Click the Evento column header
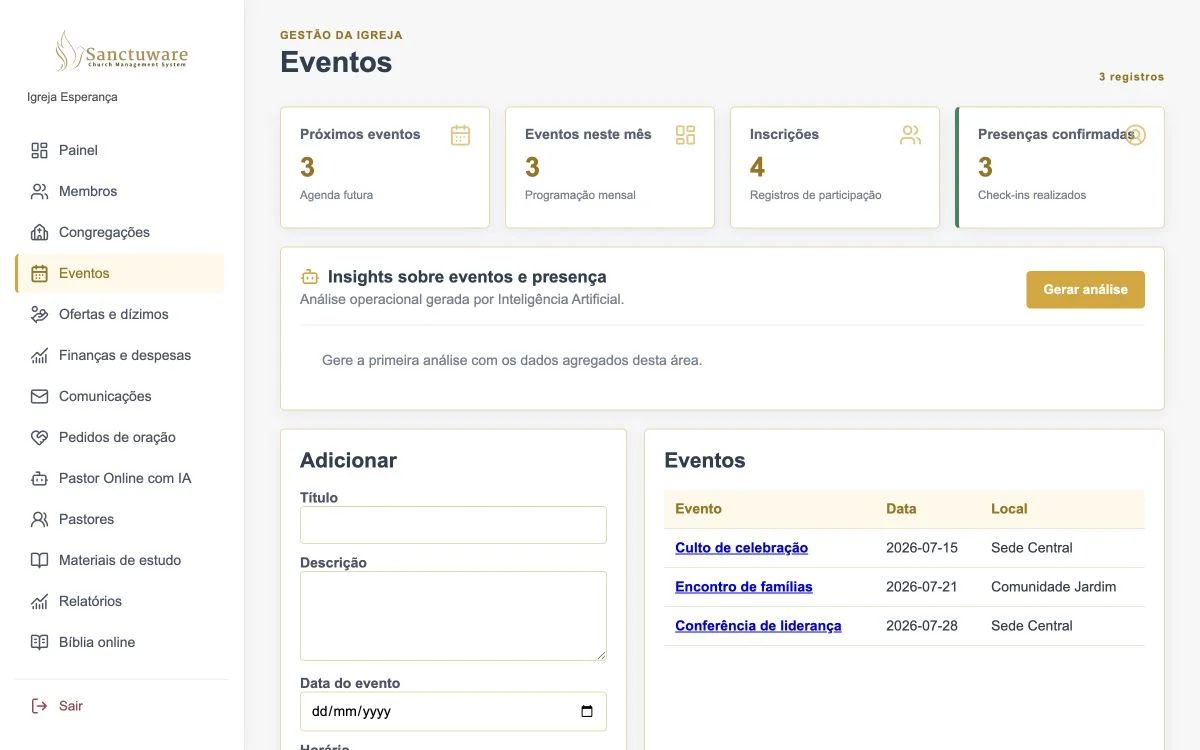This screenshot has width=1200, height=750. point(698,509)
